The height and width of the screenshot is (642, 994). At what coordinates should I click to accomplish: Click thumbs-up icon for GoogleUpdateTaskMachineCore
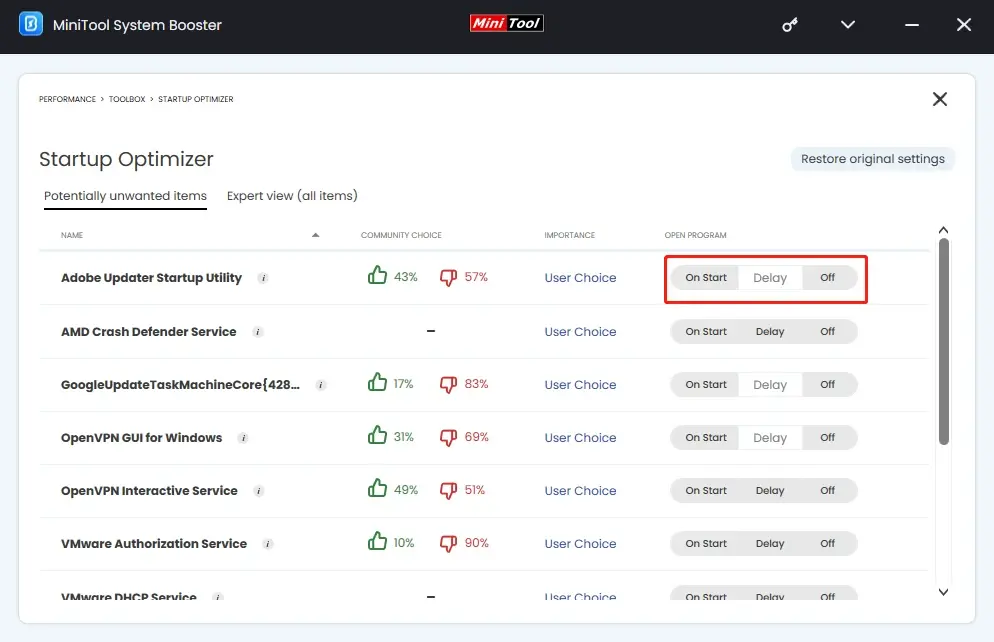(377, 382)
